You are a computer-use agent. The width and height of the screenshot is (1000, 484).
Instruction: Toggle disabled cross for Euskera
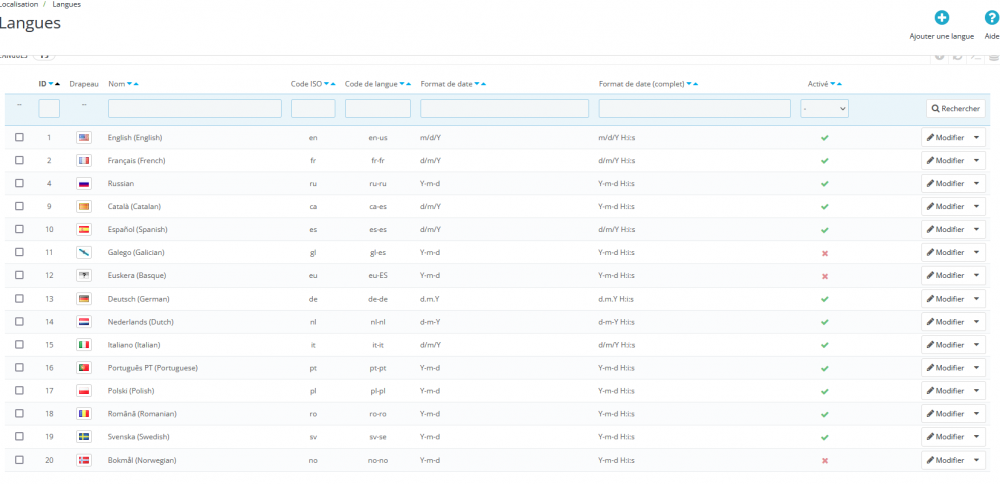coord(825,276)
